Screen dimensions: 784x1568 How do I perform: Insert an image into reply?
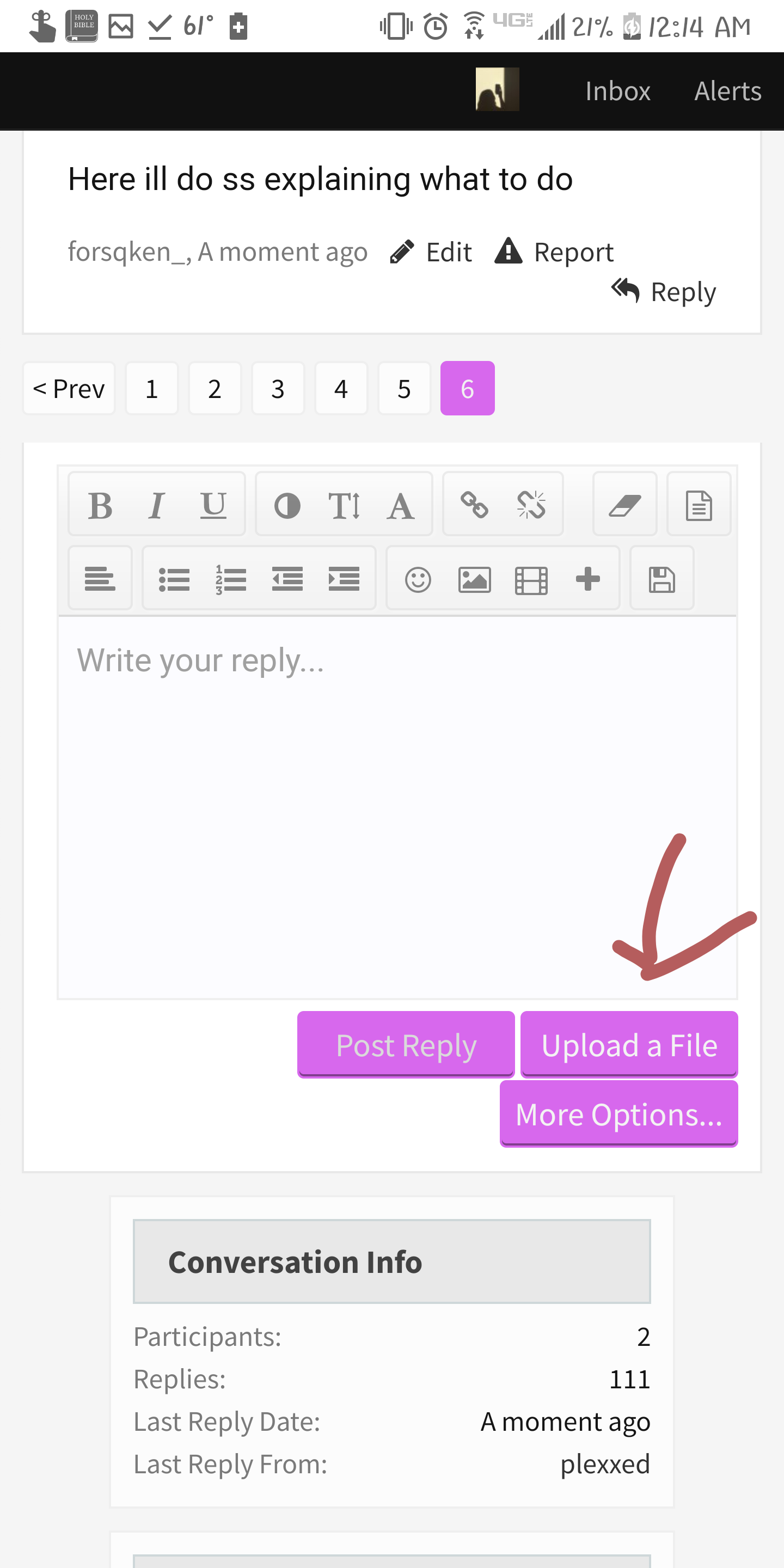click(475, 579)
